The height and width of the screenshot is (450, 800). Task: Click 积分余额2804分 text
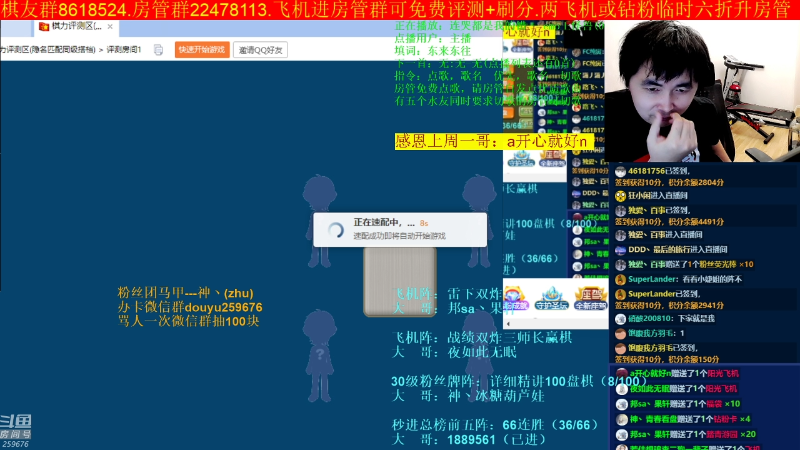(x=696, y=182)
